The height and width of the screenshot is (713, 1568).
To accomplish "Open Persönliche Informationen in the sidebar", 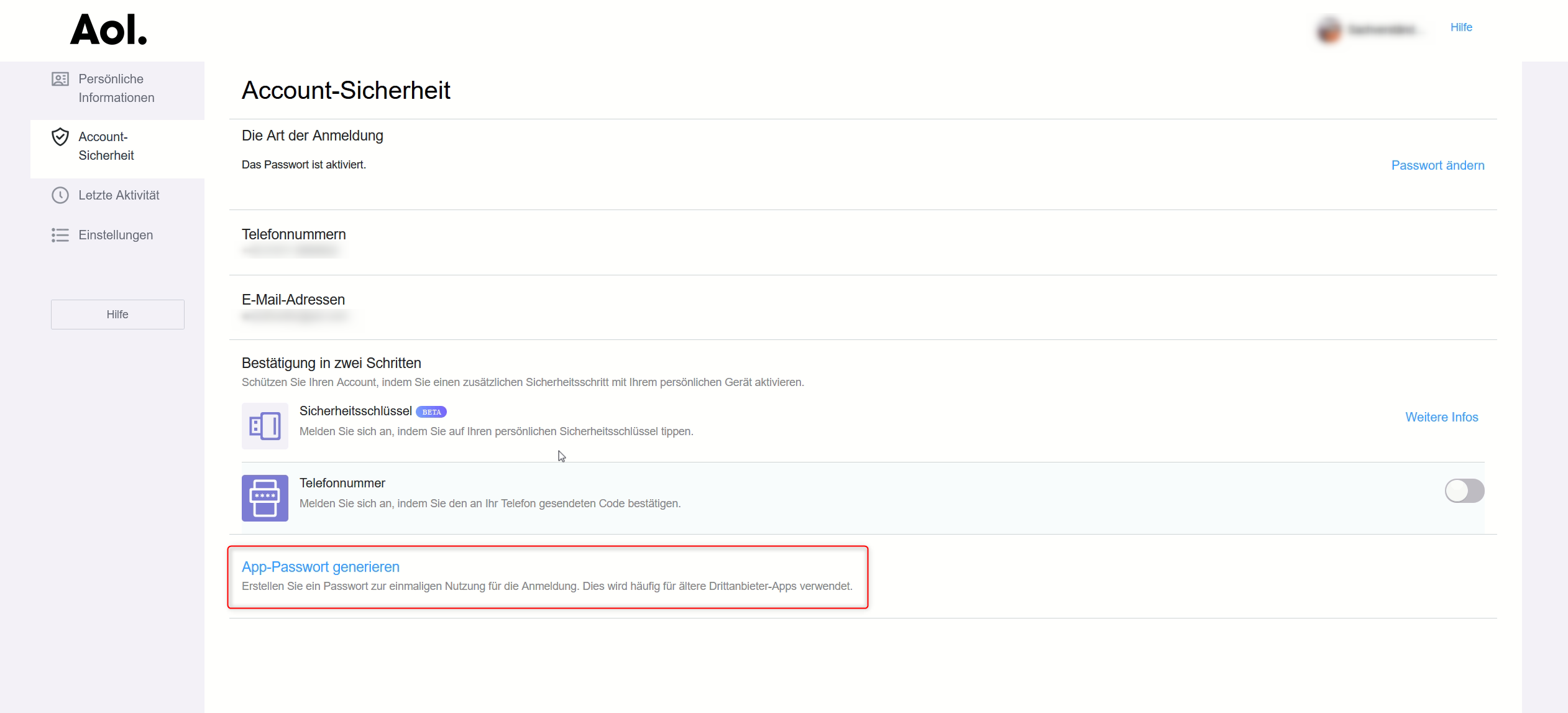I will pyautogui.click(x=117, y=88).
